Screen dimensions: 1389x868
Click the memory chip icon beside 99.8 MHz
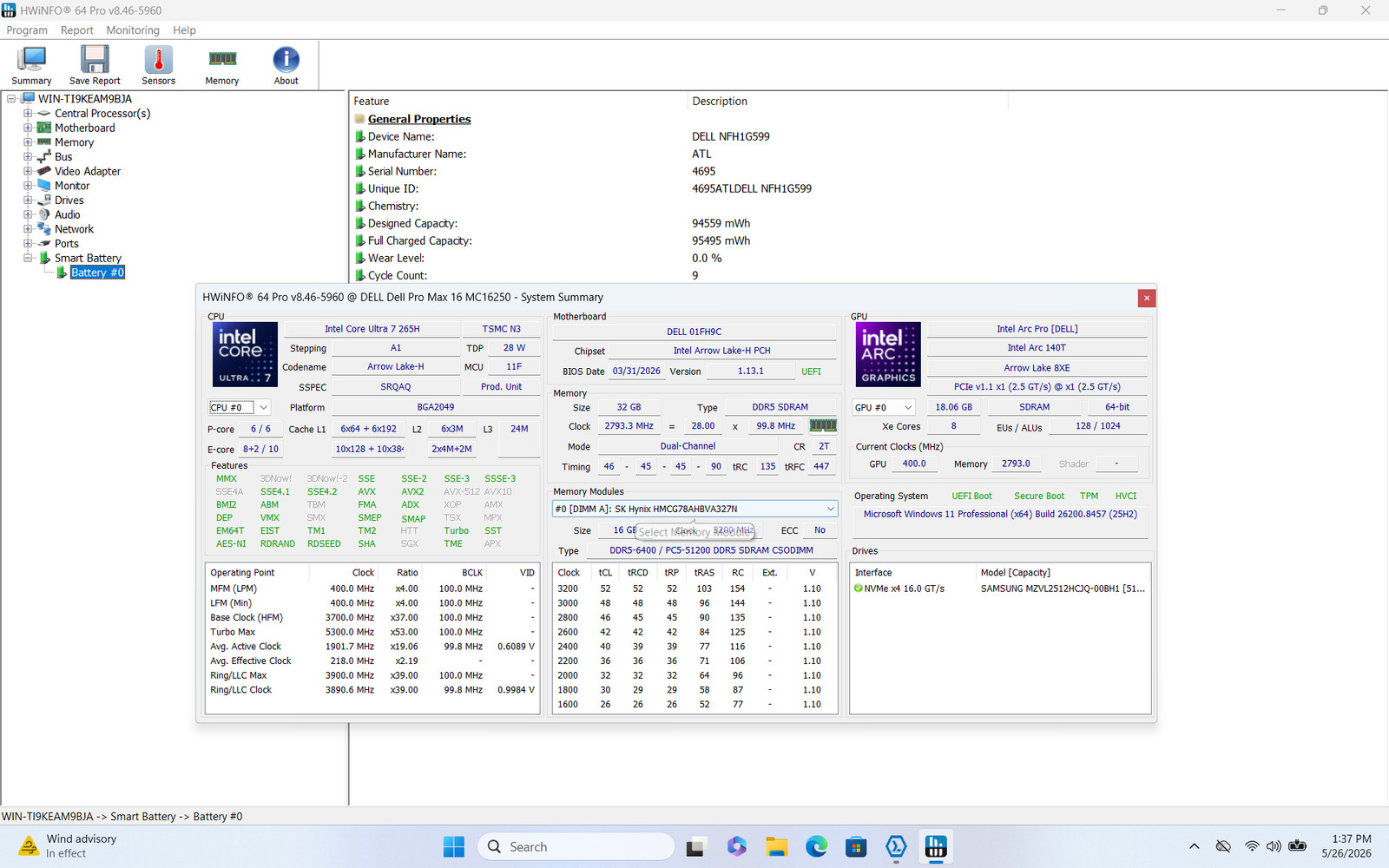(823, 425)
